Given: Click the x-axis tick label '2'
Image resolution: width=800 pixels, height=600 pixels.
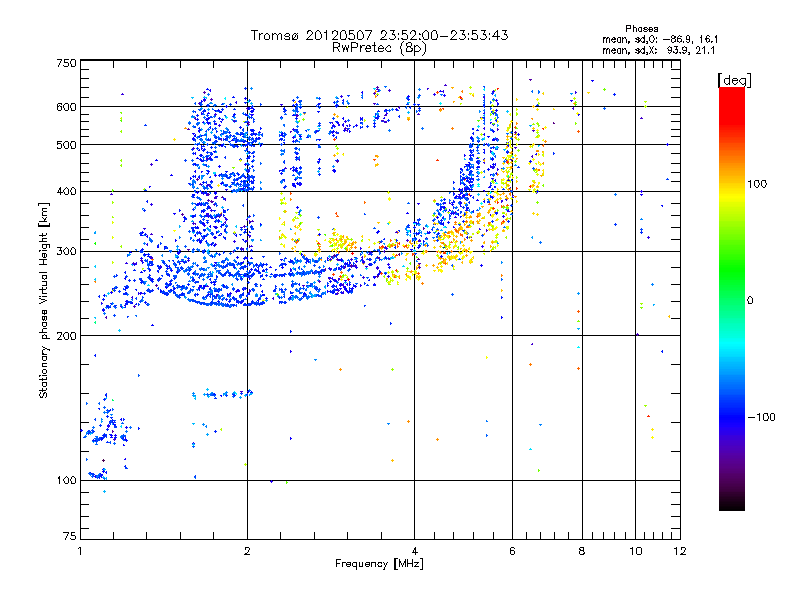Looking at the screenshot, I should tap(247, 551).
